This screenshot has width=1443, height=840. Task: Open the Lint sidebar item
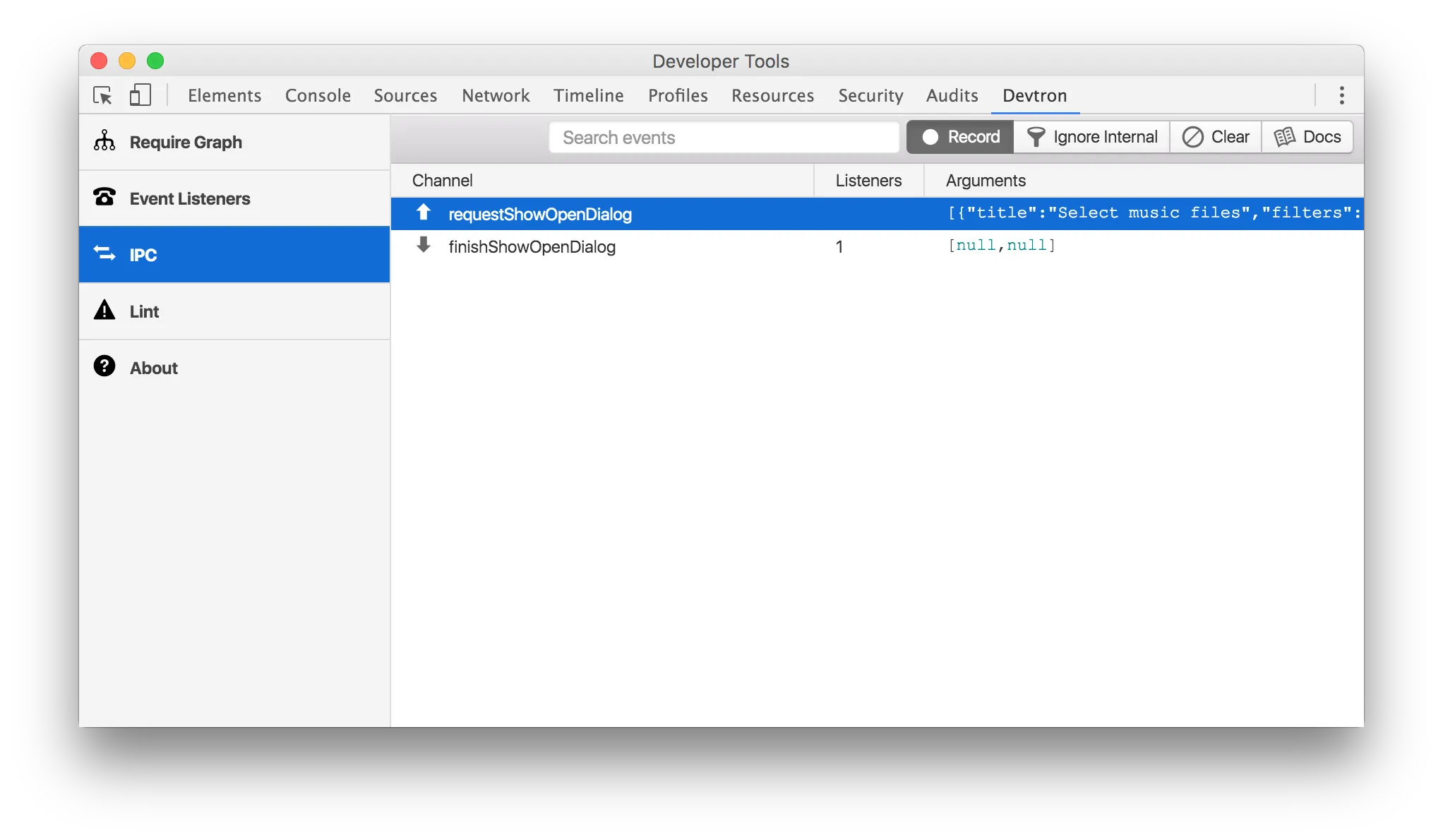[144, 311]
